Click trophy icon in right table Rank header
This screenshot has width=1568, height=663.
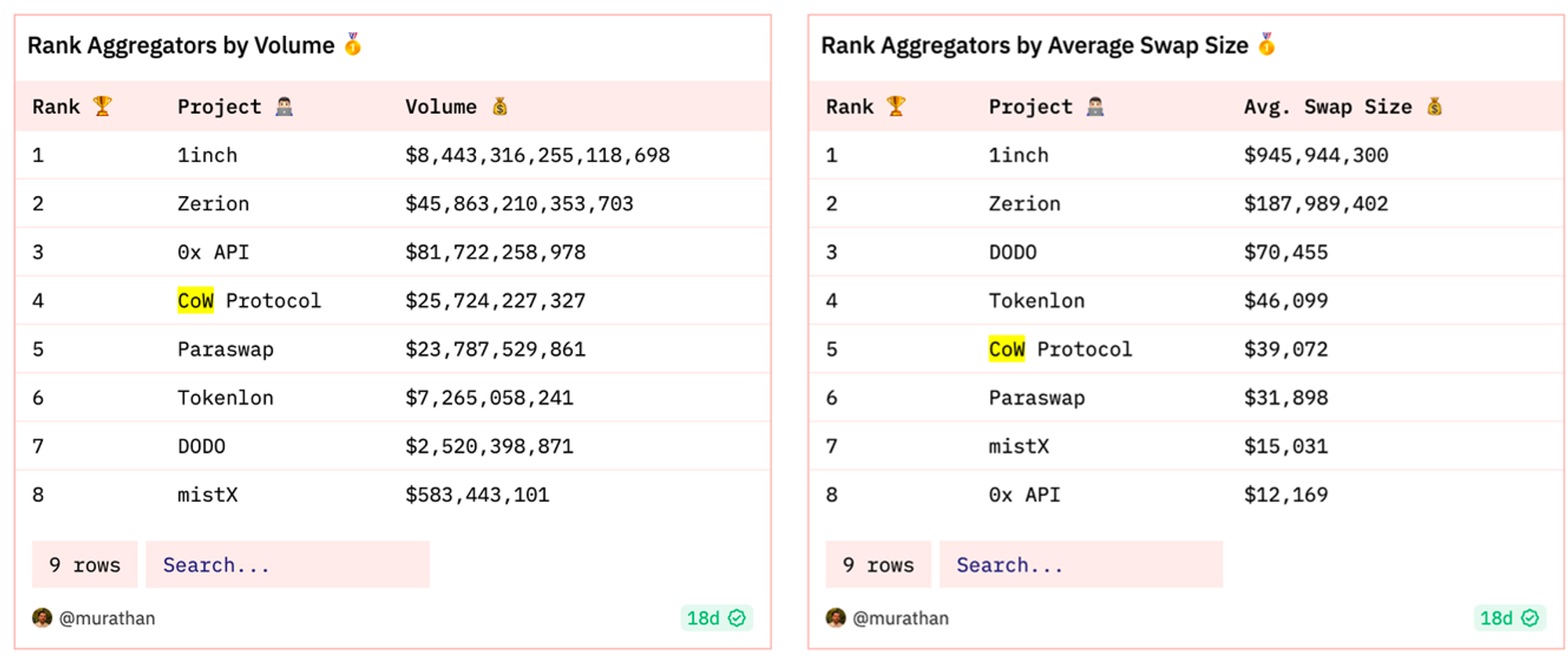pyautogui.click(x=895, y=106)
